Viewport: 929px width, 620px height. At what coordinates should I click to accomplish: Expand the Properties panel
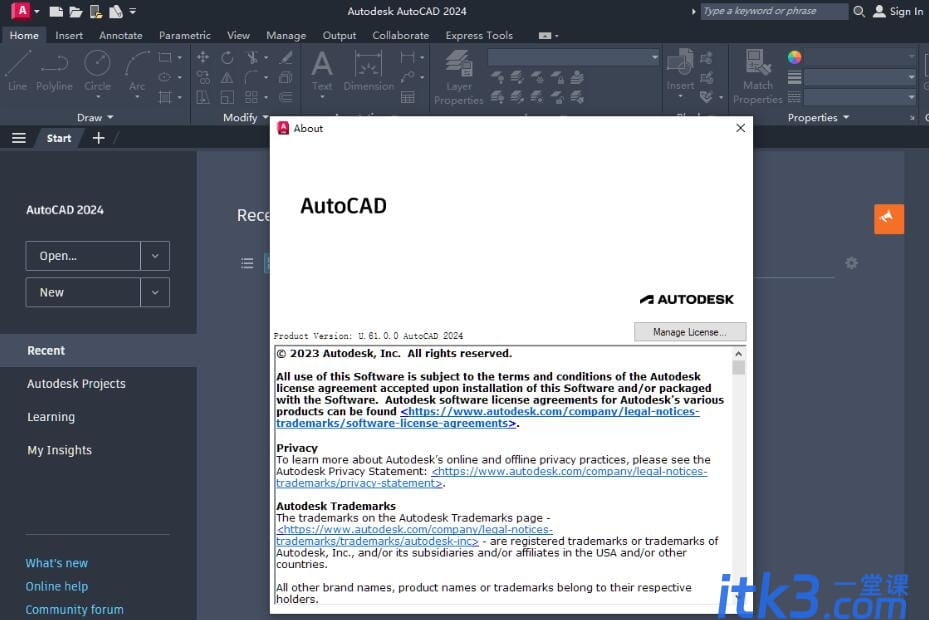point(818,117)
